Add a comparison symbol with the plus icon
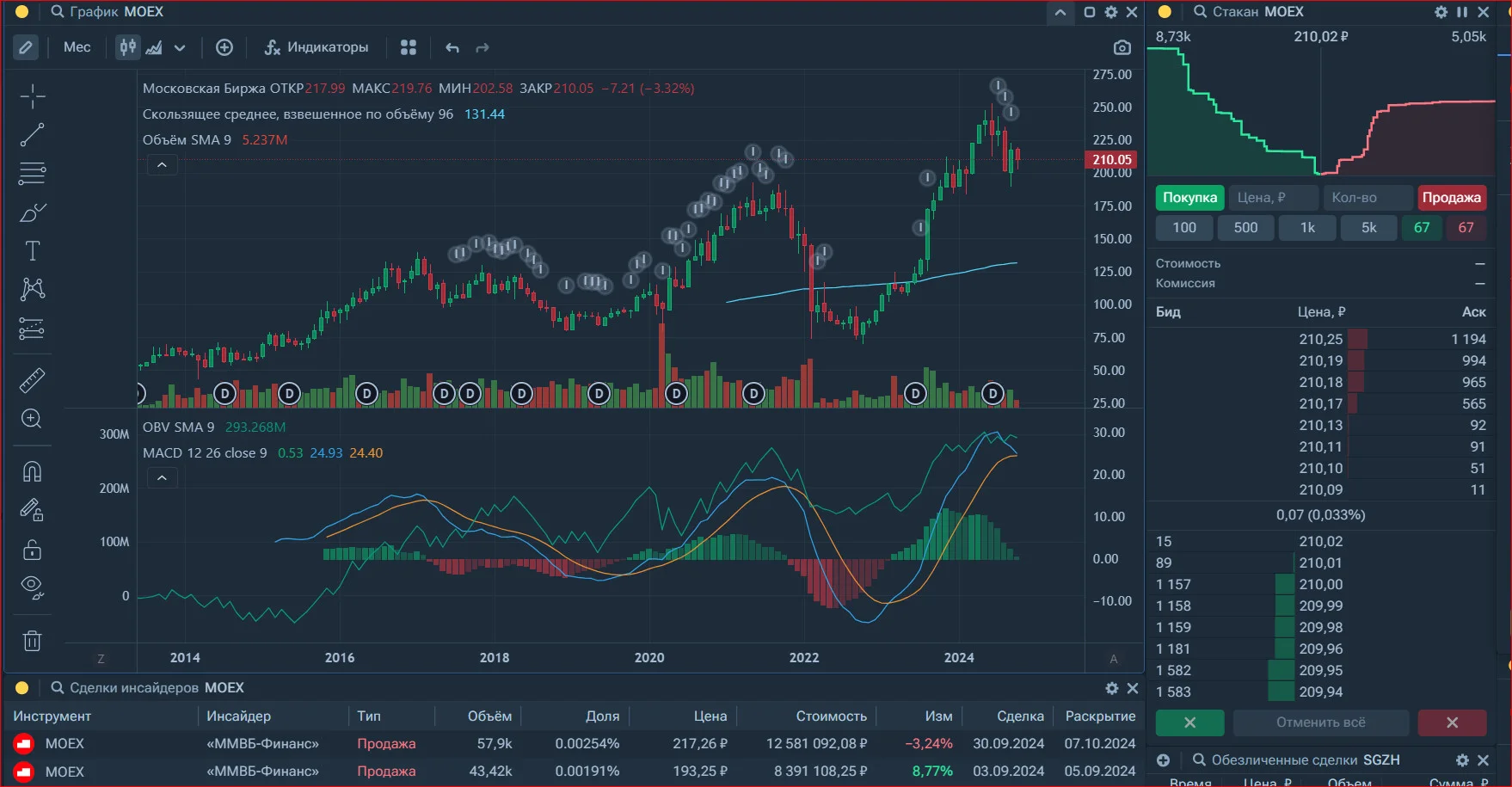Viewport: 1512px width, 787px height. (x=224, y=47)
